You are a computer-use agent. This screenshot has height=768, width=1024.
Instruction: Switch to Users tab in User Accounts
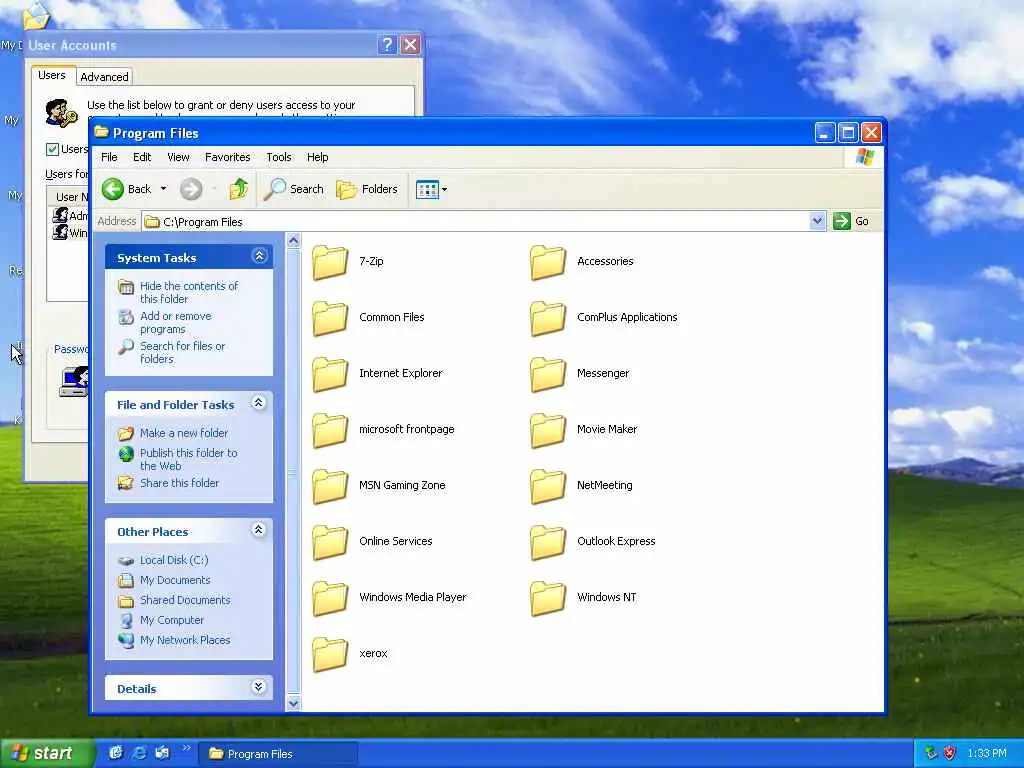(52, 75)
